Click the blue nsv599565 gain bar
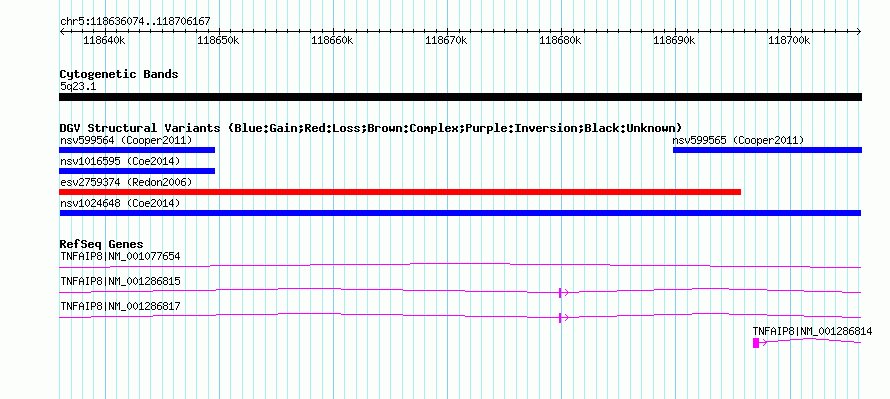 [x=767, y=150]
